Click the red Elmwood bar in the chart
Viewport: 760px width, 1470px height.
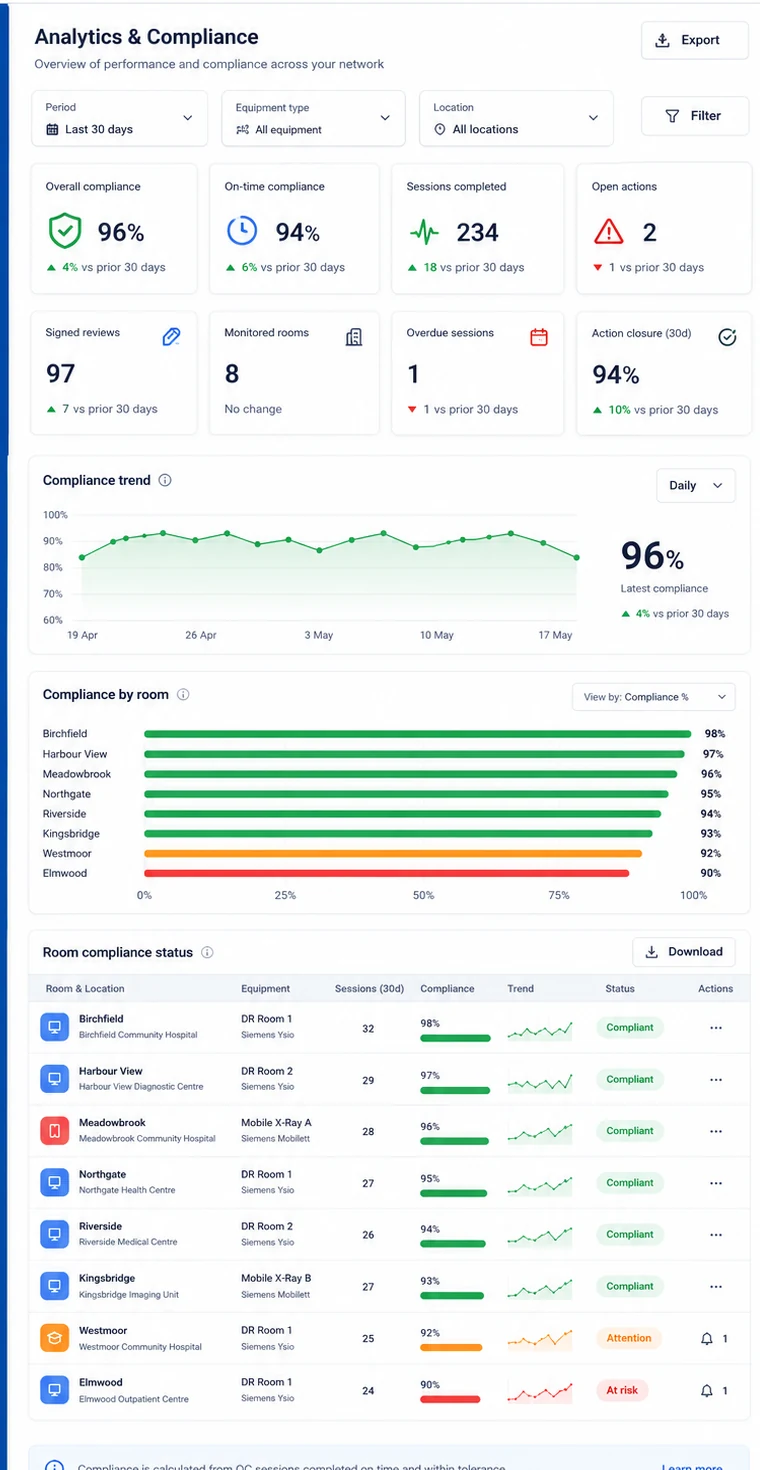coord(387,873)
